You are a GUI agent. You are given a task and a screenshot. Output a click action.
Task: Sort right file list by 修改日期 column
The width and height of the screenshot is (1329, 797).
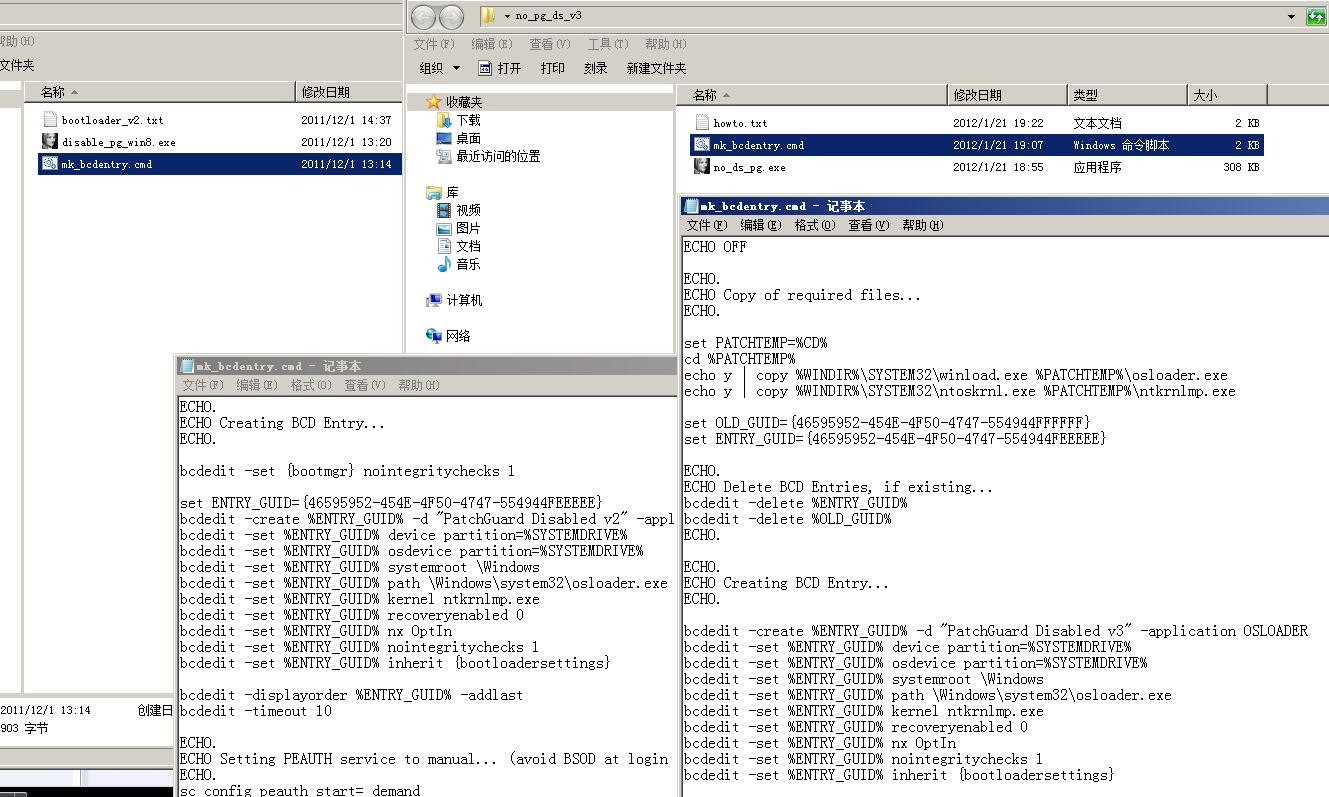1007,95
